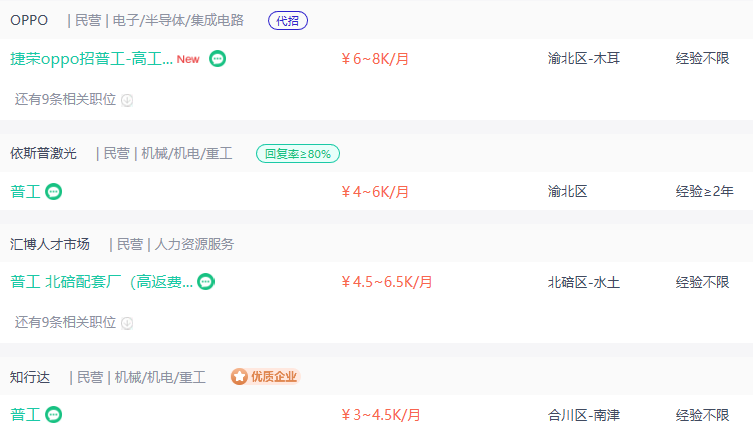Expand 还有9条相关职位 under OPPO
Screen dimensions: 753x433
(x=73, y=99)
